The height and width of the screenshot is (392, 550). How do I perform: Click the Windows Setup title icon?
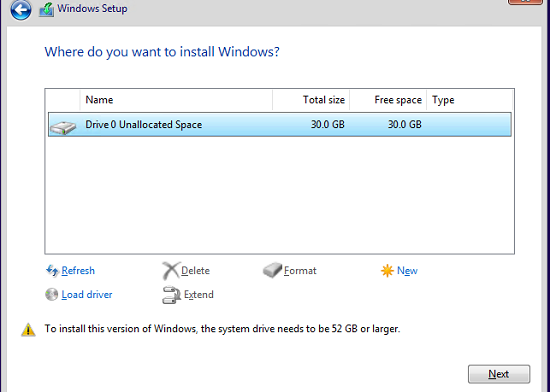point(46,9)
